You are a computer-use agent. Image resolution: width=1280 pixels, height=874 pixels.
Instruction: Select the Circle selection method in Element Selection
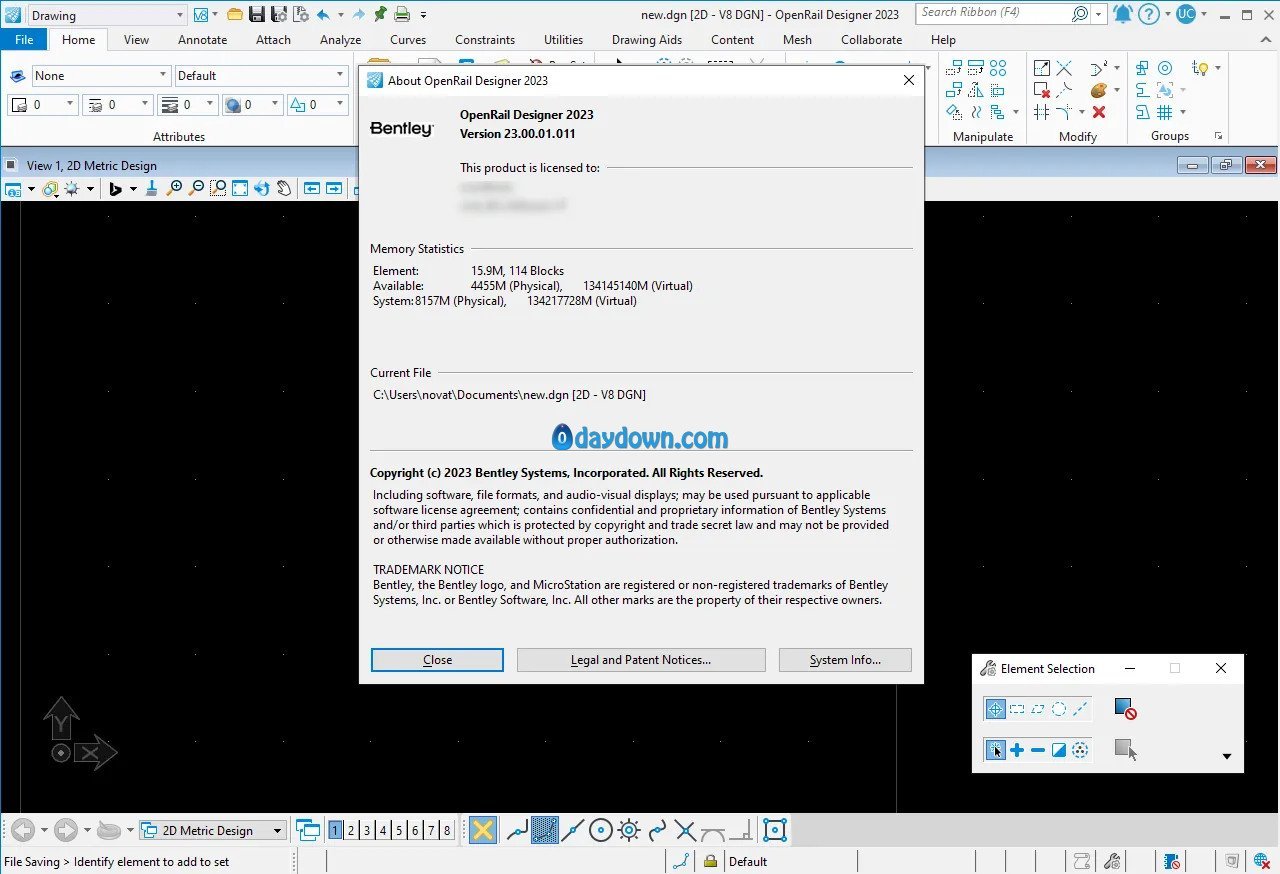pyautogui.click(x=1059, y=709)
